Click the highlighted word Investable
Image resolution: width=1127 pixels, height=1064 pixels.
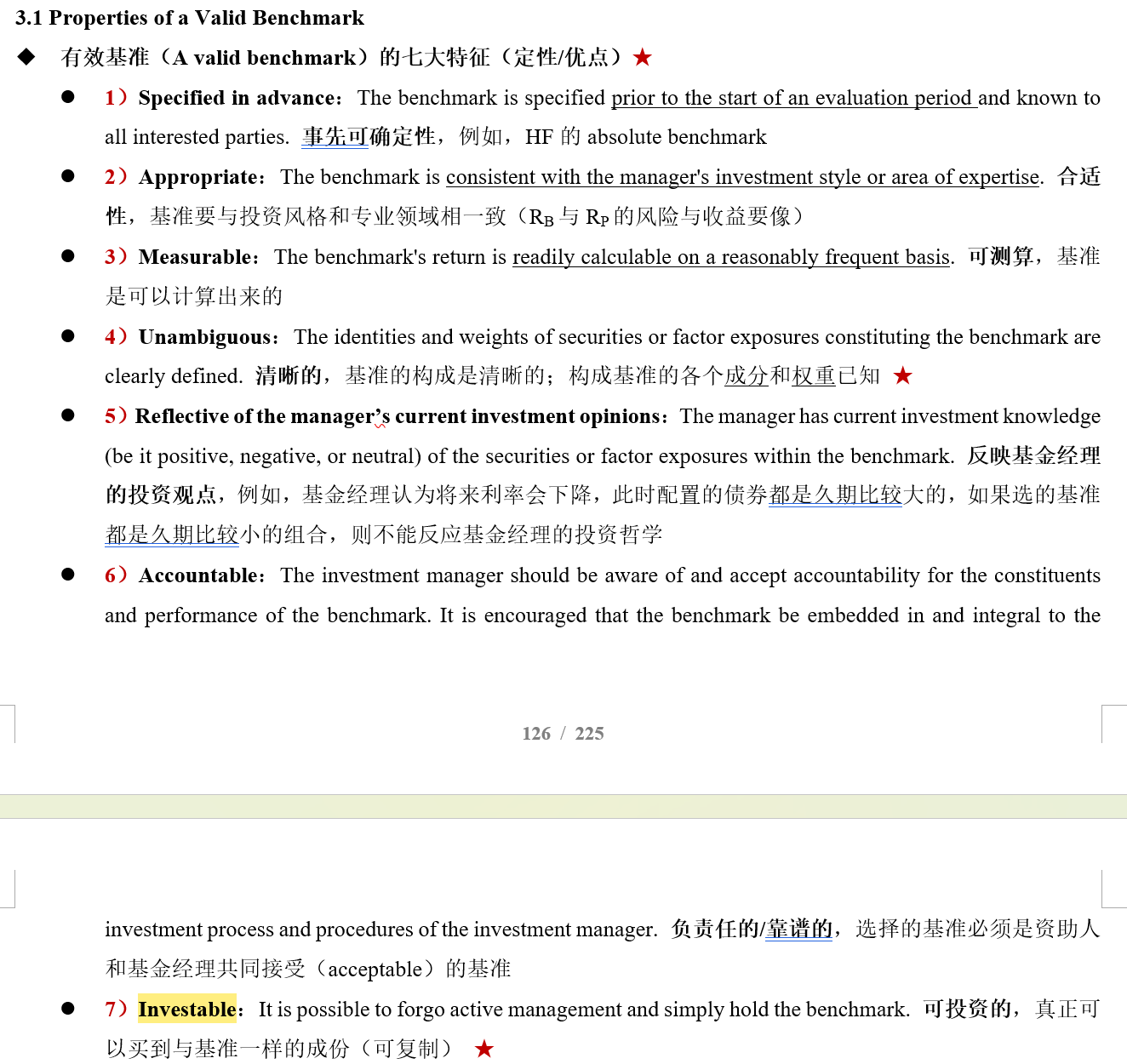click(x=187, y=1010)
